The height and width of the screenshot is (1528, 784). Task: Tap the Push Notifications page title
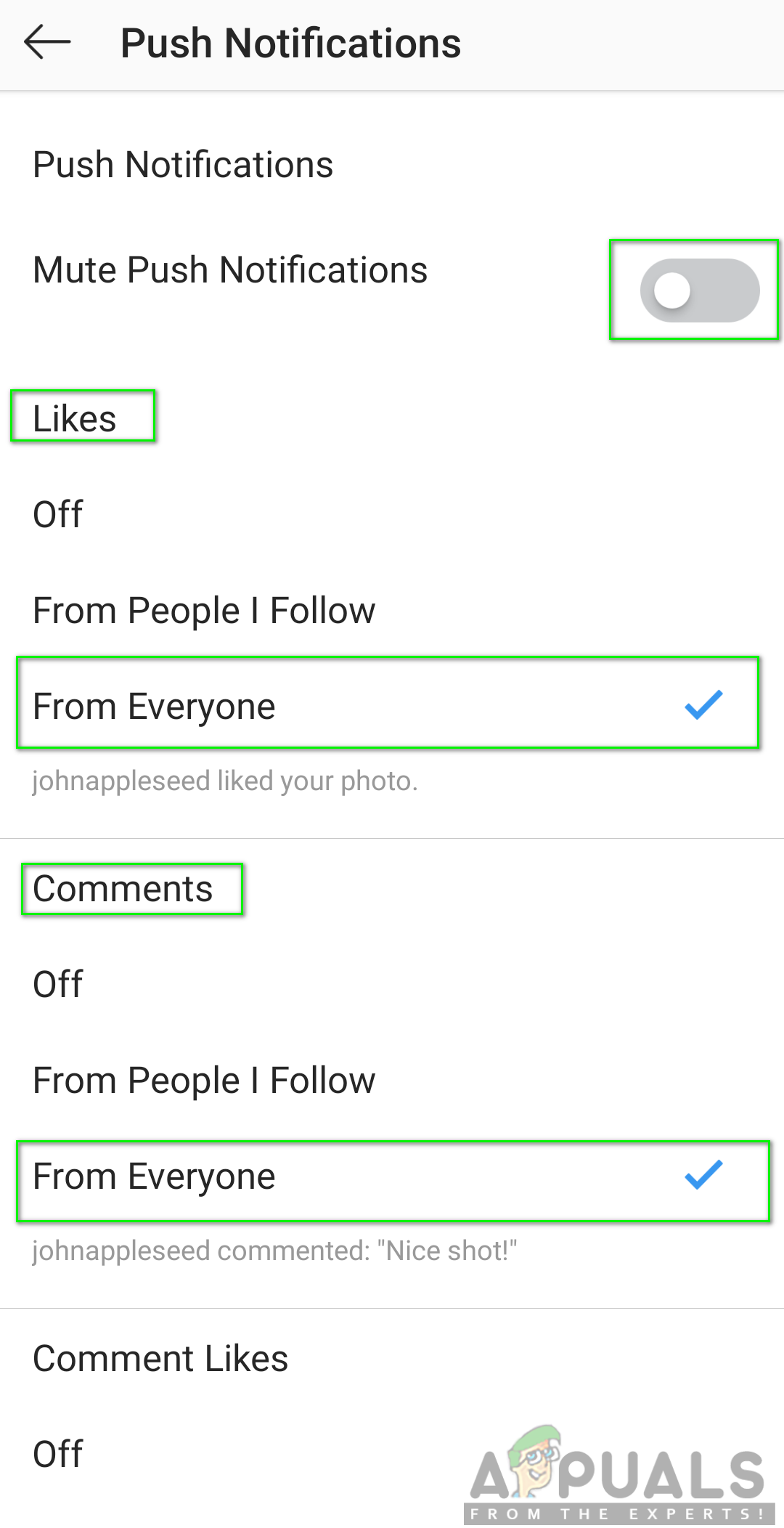290,44
